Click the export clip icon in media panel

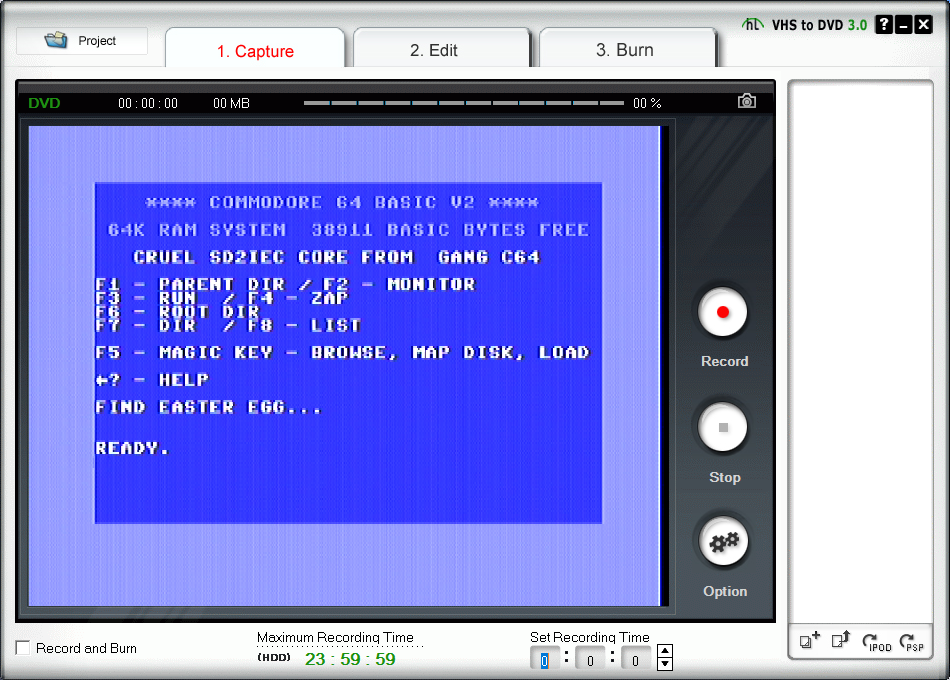point(841,640)
